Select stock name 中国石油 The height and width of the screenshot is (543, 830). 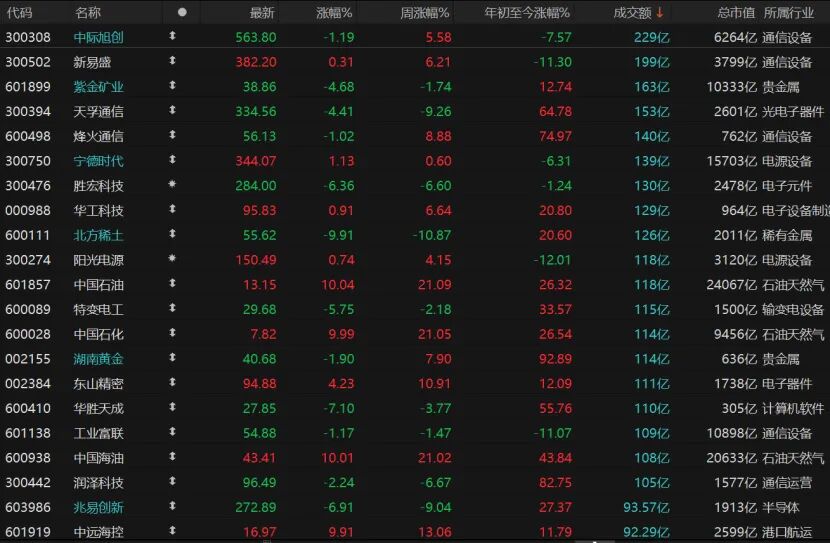click(x=98, y=285)
